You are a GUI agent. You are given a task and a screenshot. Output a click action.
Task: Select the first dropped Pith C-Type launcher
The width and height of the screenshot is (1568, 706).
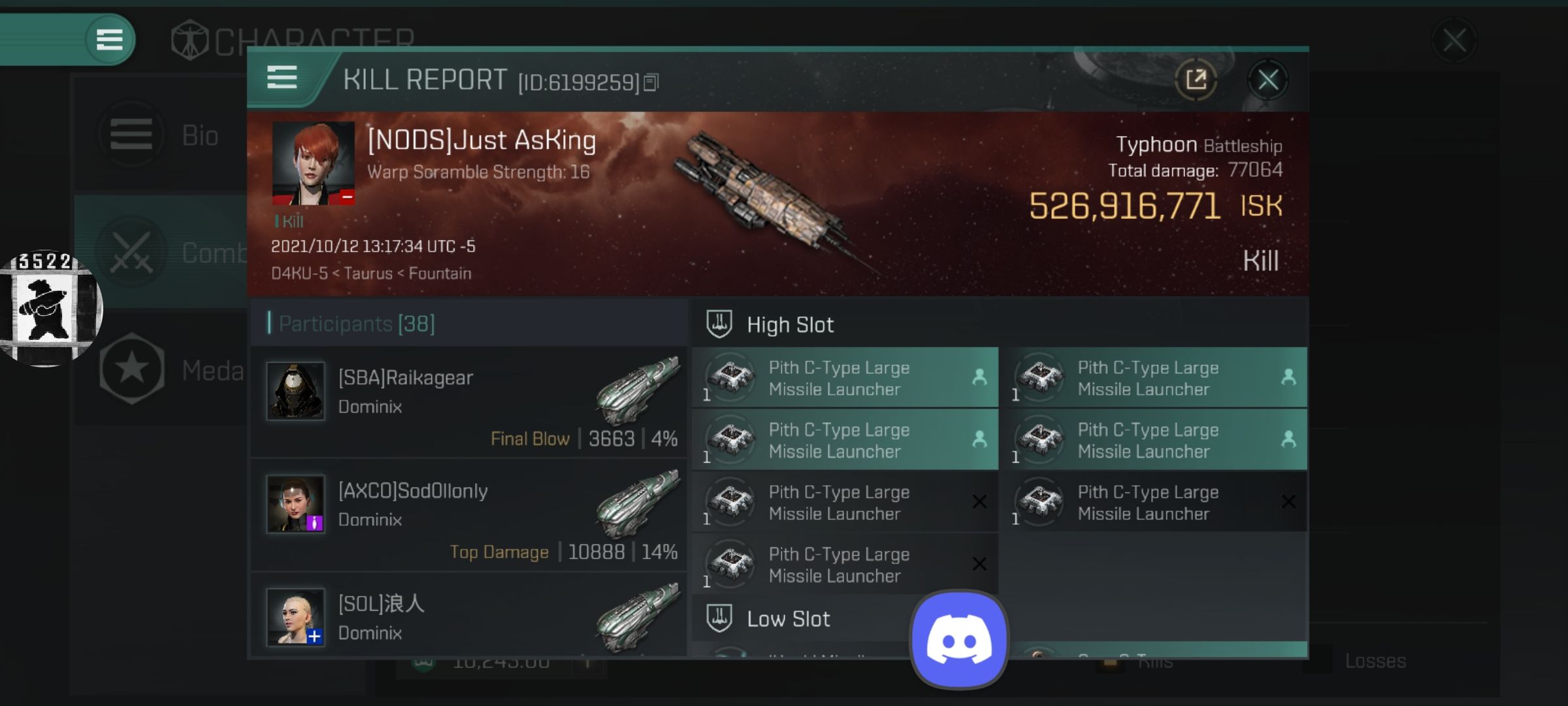(845, 378)
